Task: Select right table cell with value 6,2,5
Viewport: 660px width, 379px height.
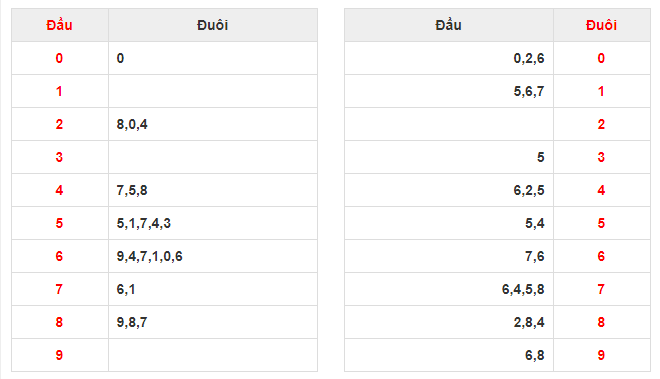Action: (x=449, y=190)
